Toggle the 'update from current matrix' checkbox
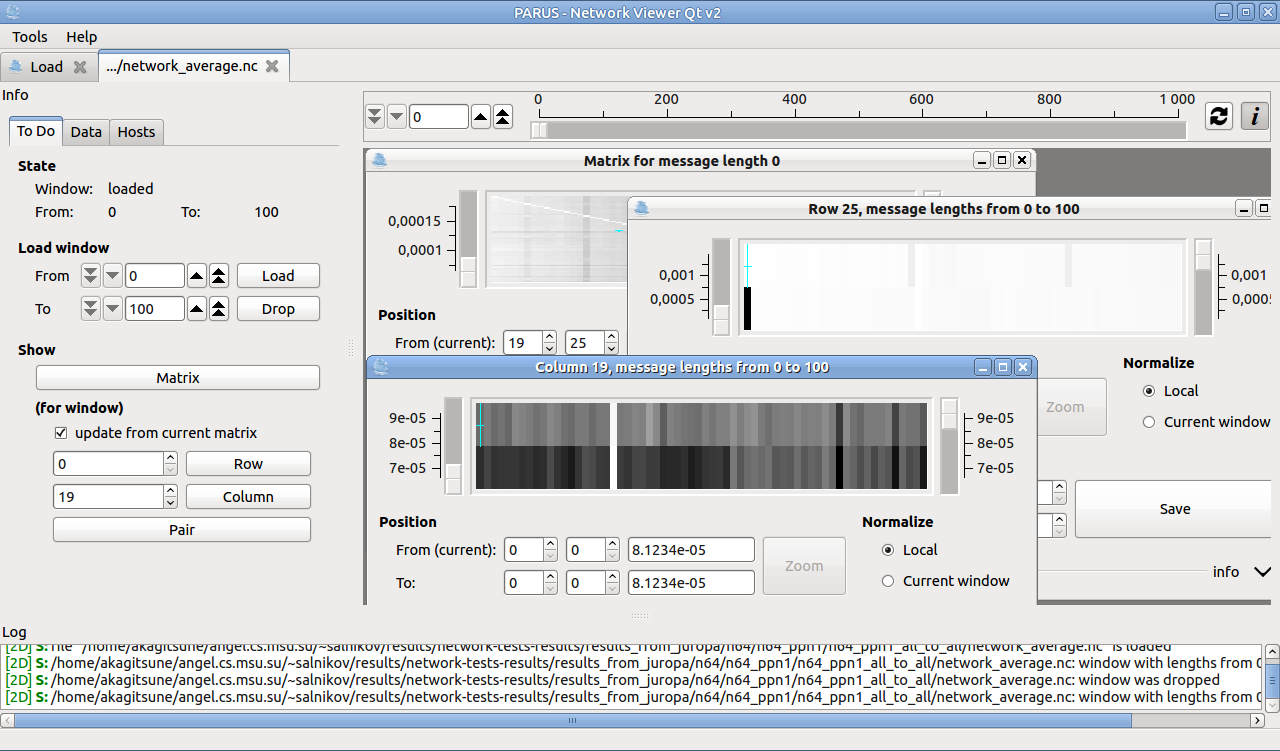 coord(61,433)
